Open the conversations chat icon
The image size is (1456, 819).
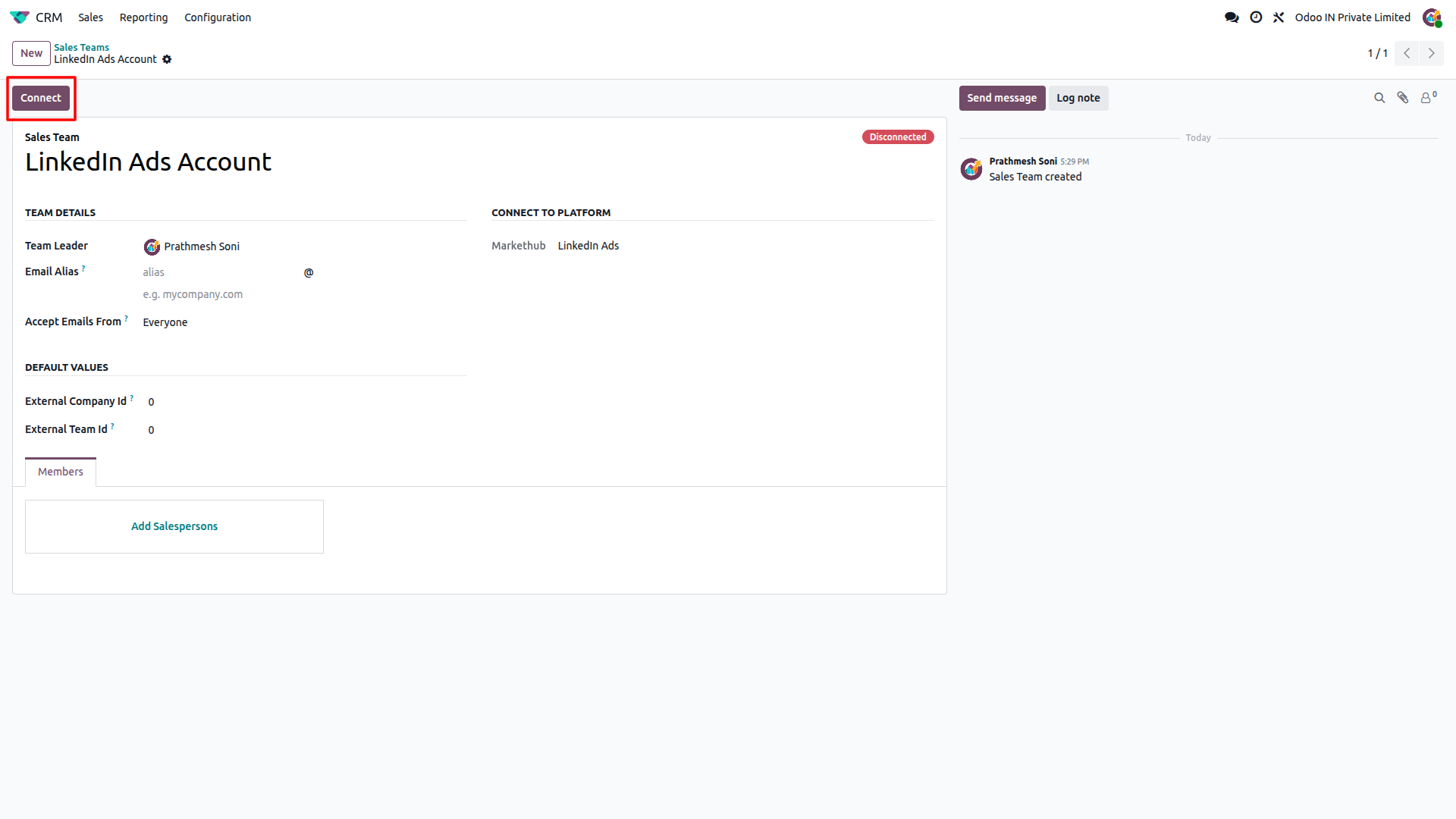point(1232,17)
